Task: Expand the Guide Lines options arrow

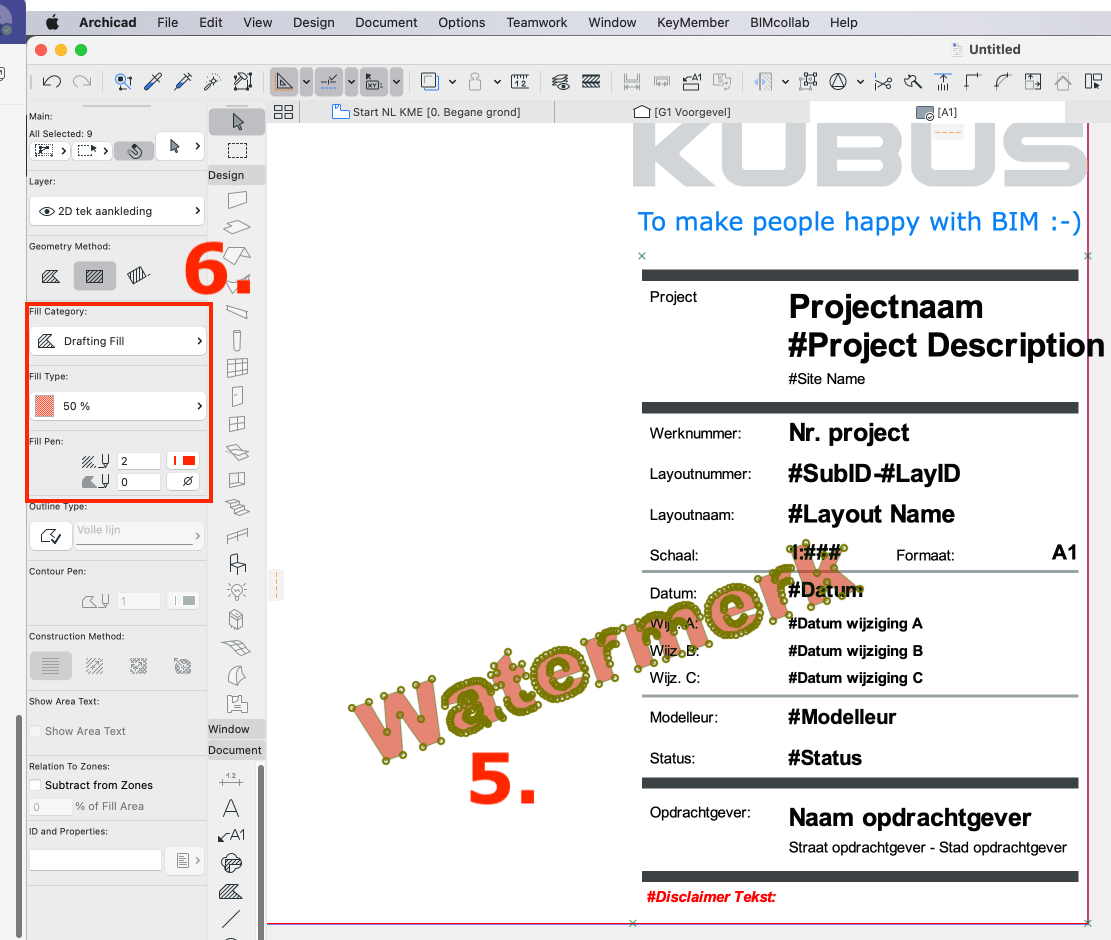Action: pyautogui.click(x=306, y=82)
